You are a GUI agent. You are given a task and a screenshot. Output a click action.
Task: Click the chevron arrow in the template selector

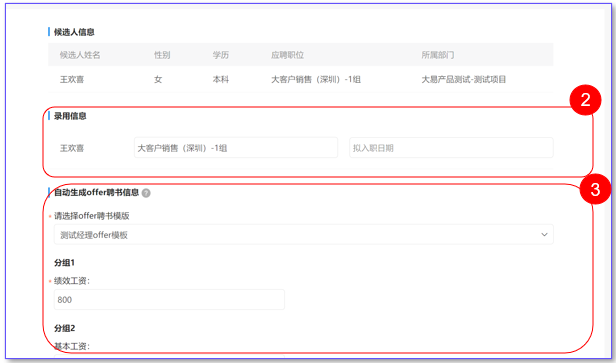point(544,235)
